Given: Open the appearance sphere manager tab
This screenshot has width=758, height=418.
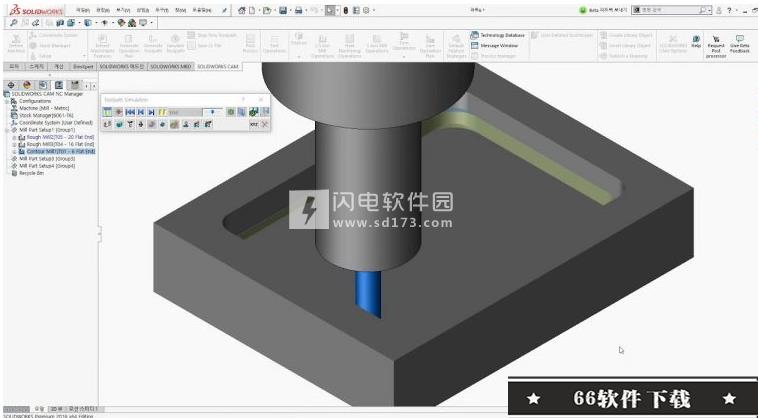Looking at the screenshot, I should (x=27, y=85).
